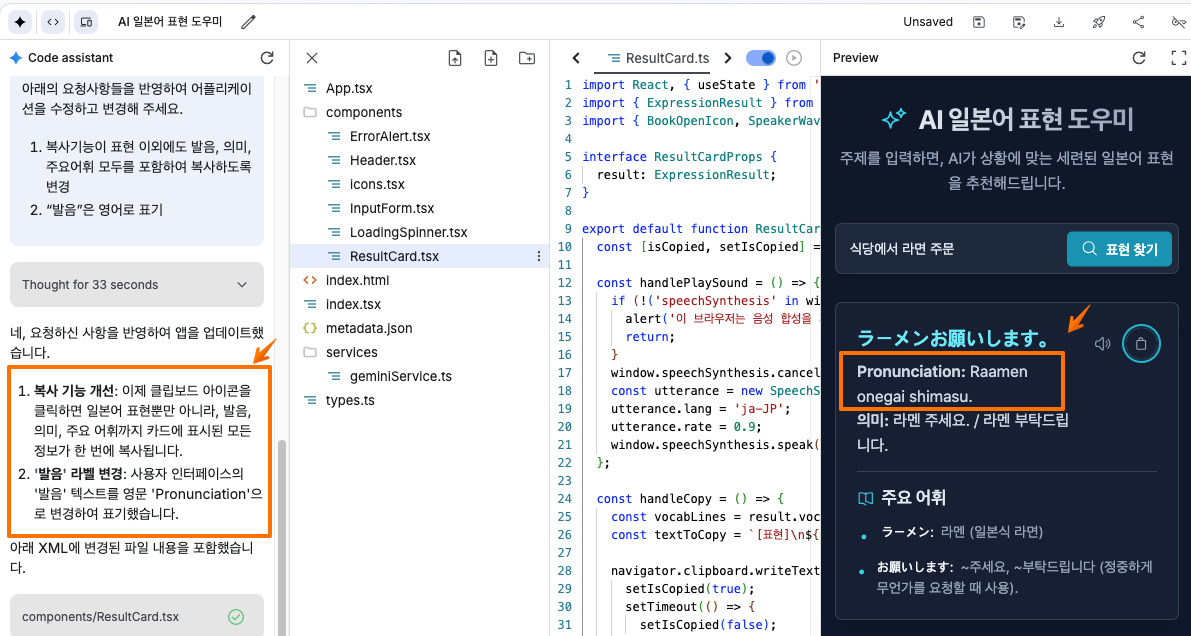This screenshot has width=1191, height=636.
Task: Edit app name with the pencil icon
Action: coord(248,22)
